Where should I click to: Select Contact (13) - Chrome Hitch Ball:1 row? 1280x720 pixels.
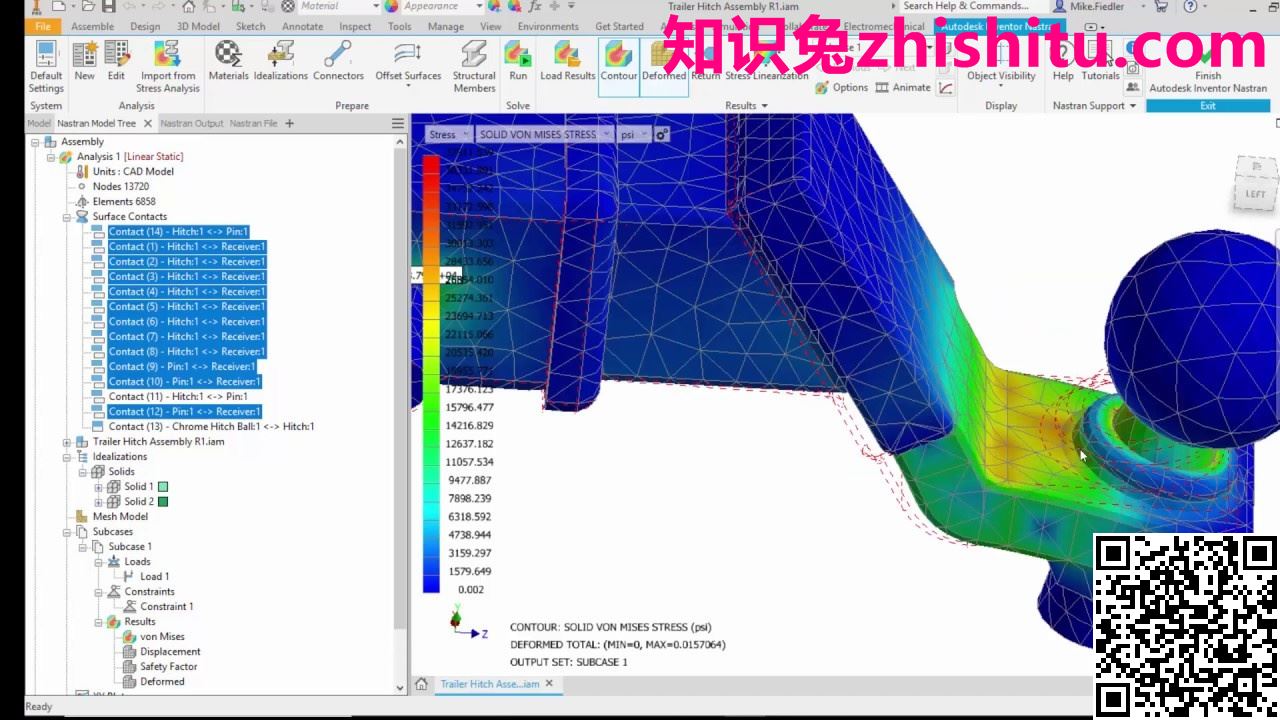click(x=211, y=427)
